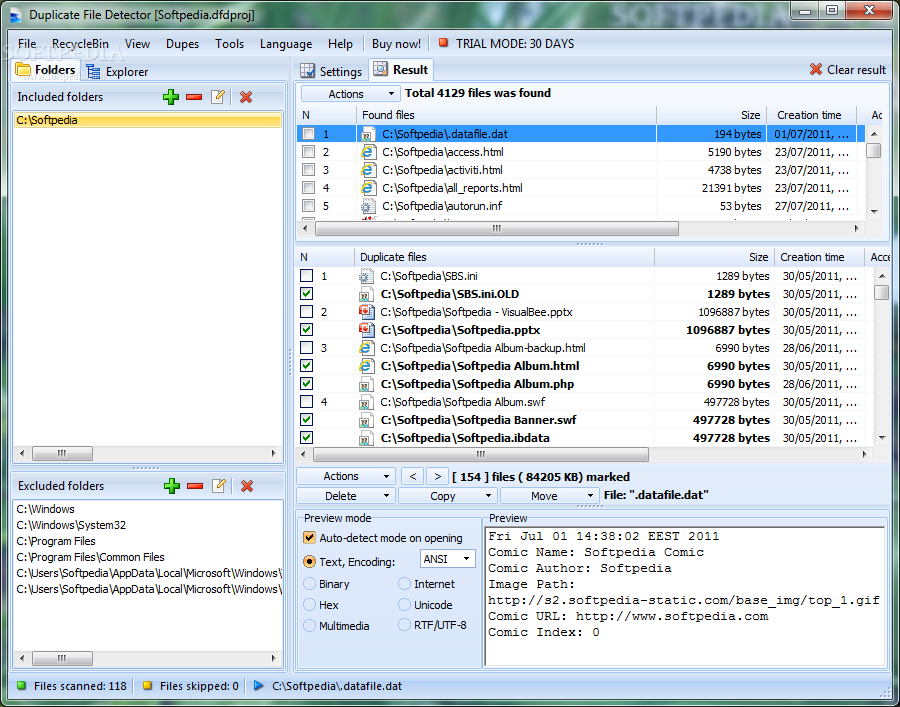Open the RecycleBin menu
900x707 pixels.
click(x=80, y=44)
